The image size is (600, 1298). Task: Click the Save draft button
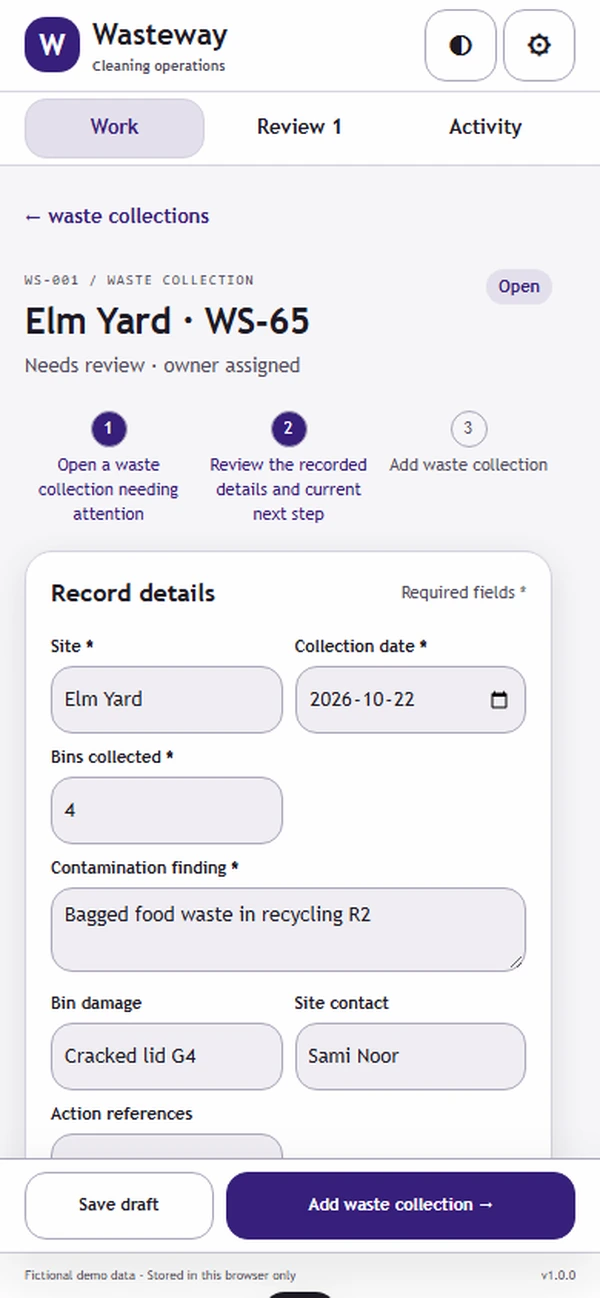119,1205
